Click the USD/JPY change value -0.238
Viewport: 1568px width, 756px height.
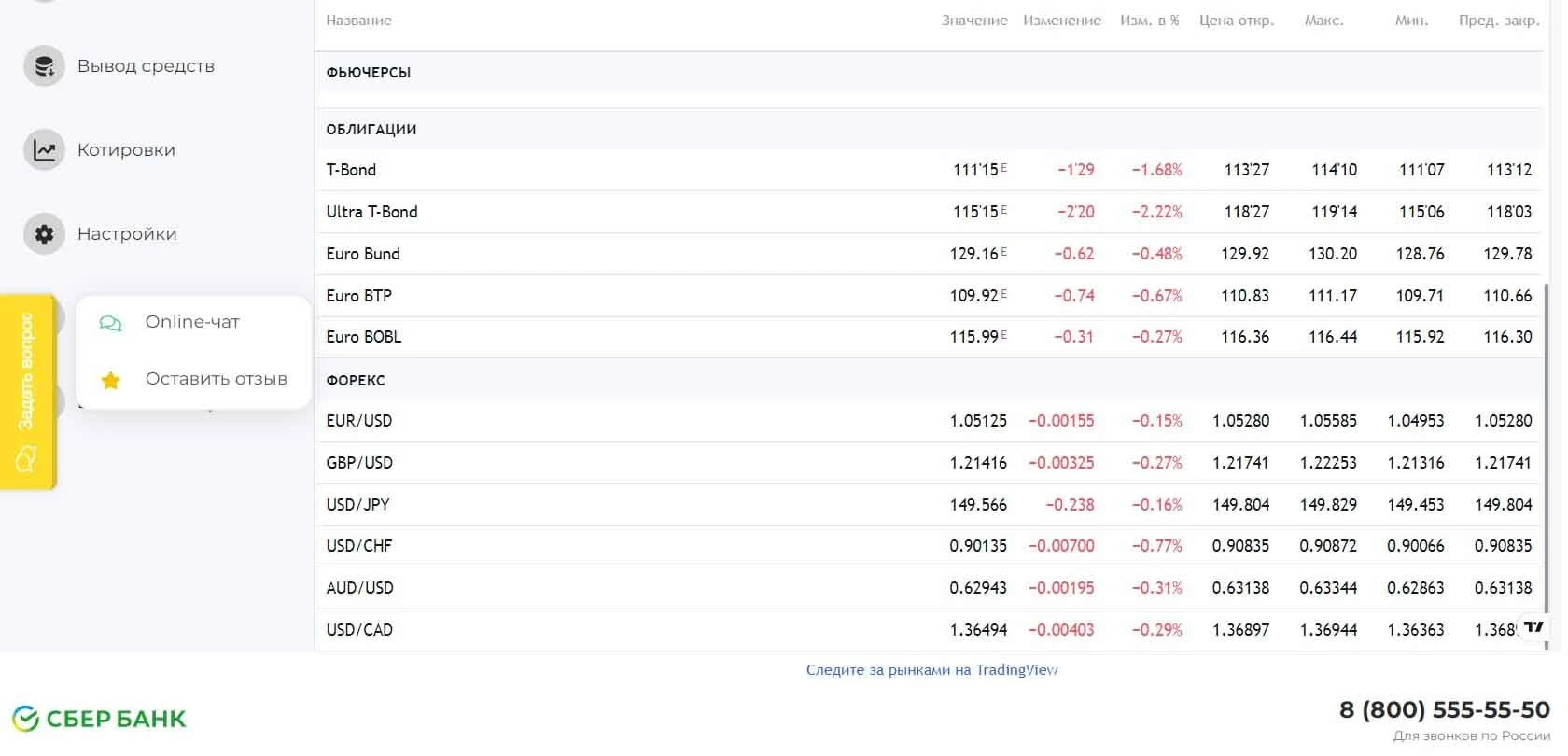pyautogui.click(x=1070, y=505)
